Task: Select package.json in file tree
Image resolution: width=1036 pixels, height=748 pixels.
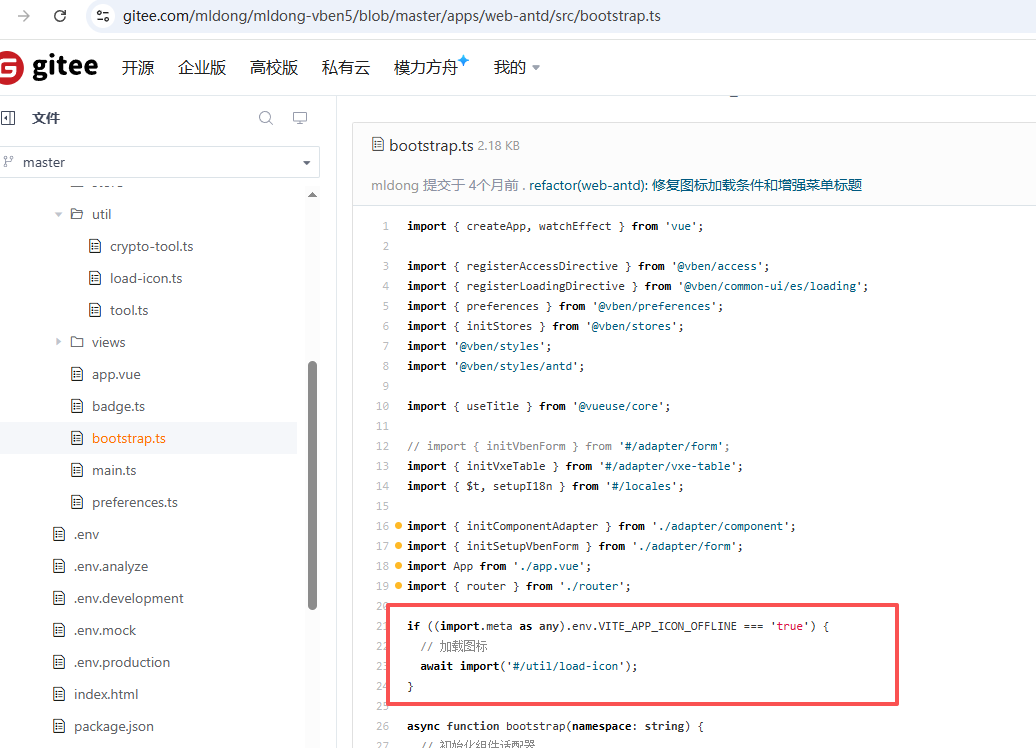Action: 113,726
